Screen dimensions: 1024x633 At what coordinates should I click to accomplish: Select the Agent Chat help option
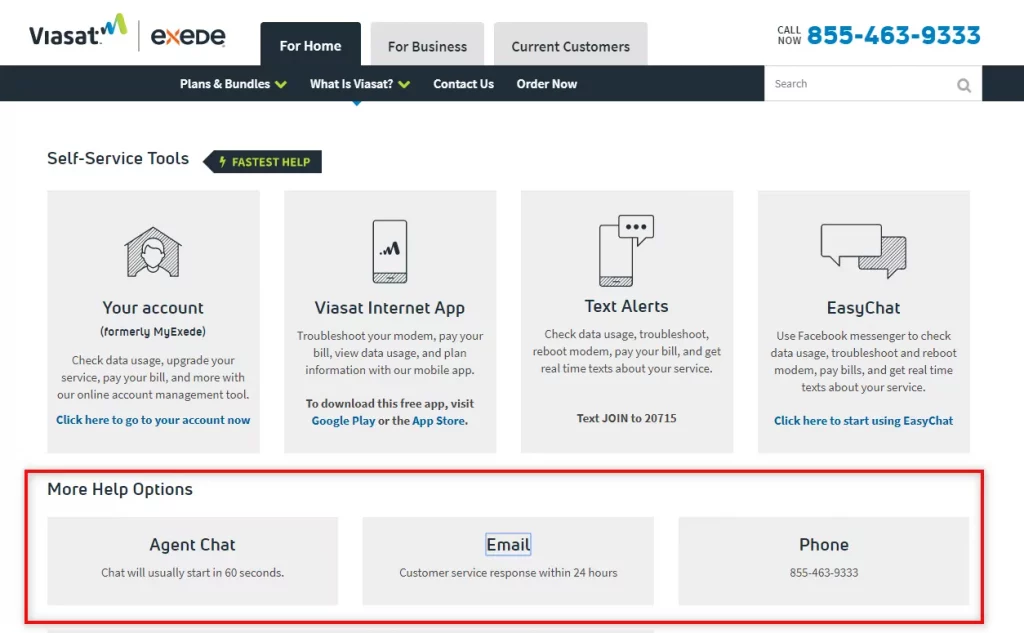pos(193,560)
